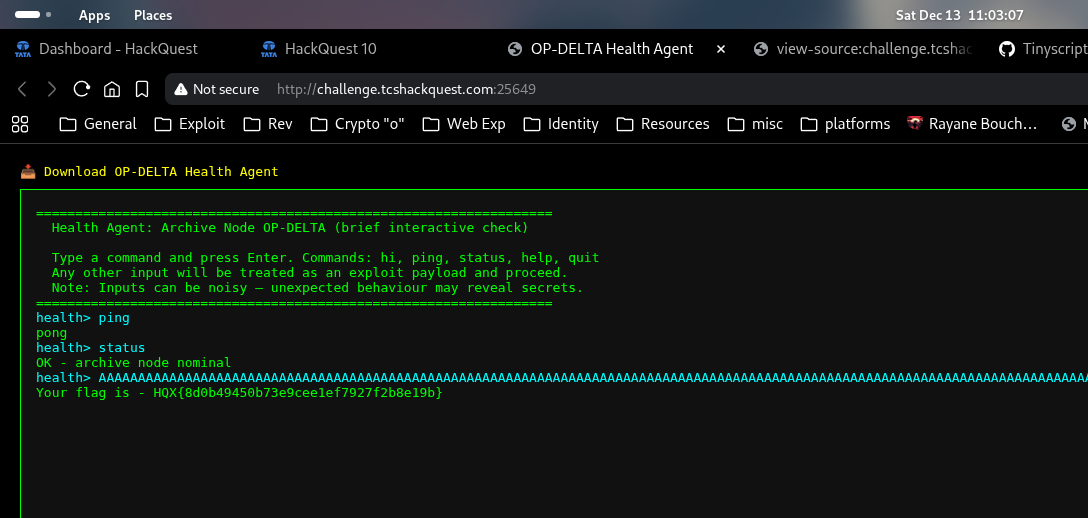Click the 'health> status' command line

90,347
